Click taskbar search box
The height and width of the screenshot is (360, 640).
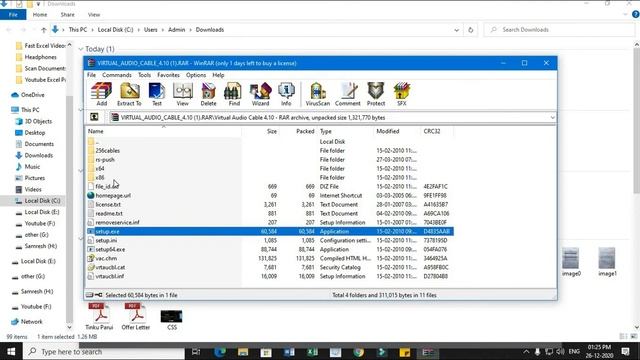104,351
